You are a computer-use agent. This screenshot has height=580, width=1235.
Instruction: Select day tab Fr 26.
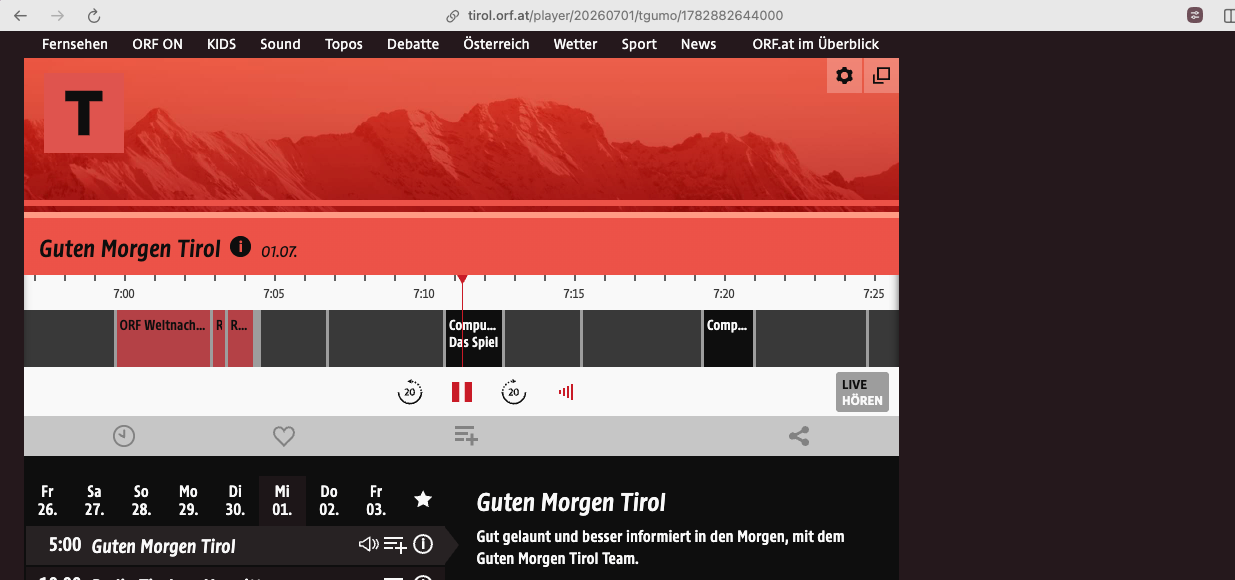47,499
